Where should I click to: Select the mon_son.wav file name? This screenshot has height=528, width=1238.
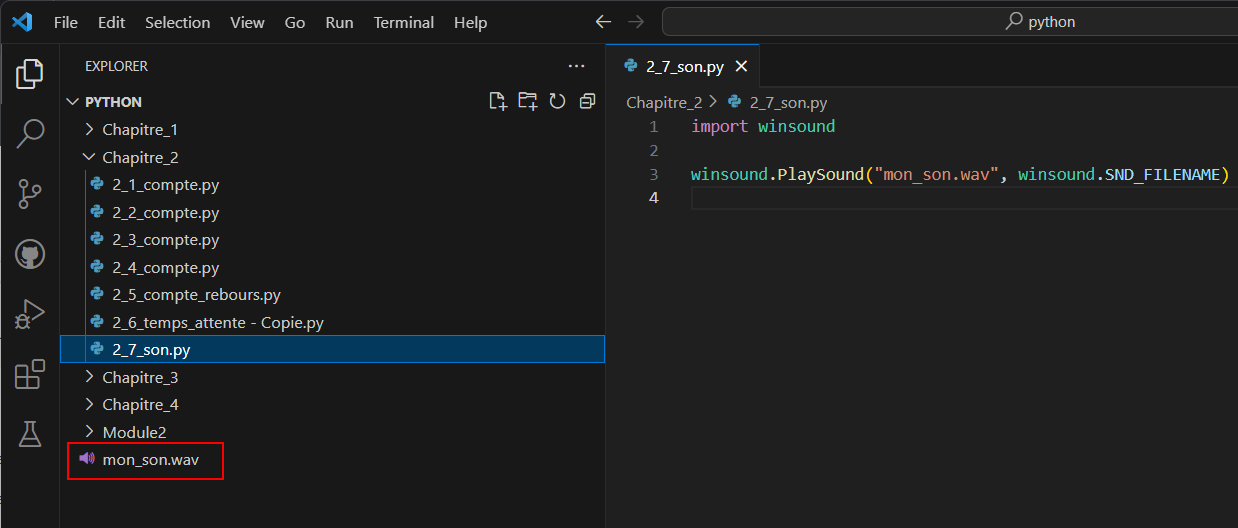[x=150, y=460]
